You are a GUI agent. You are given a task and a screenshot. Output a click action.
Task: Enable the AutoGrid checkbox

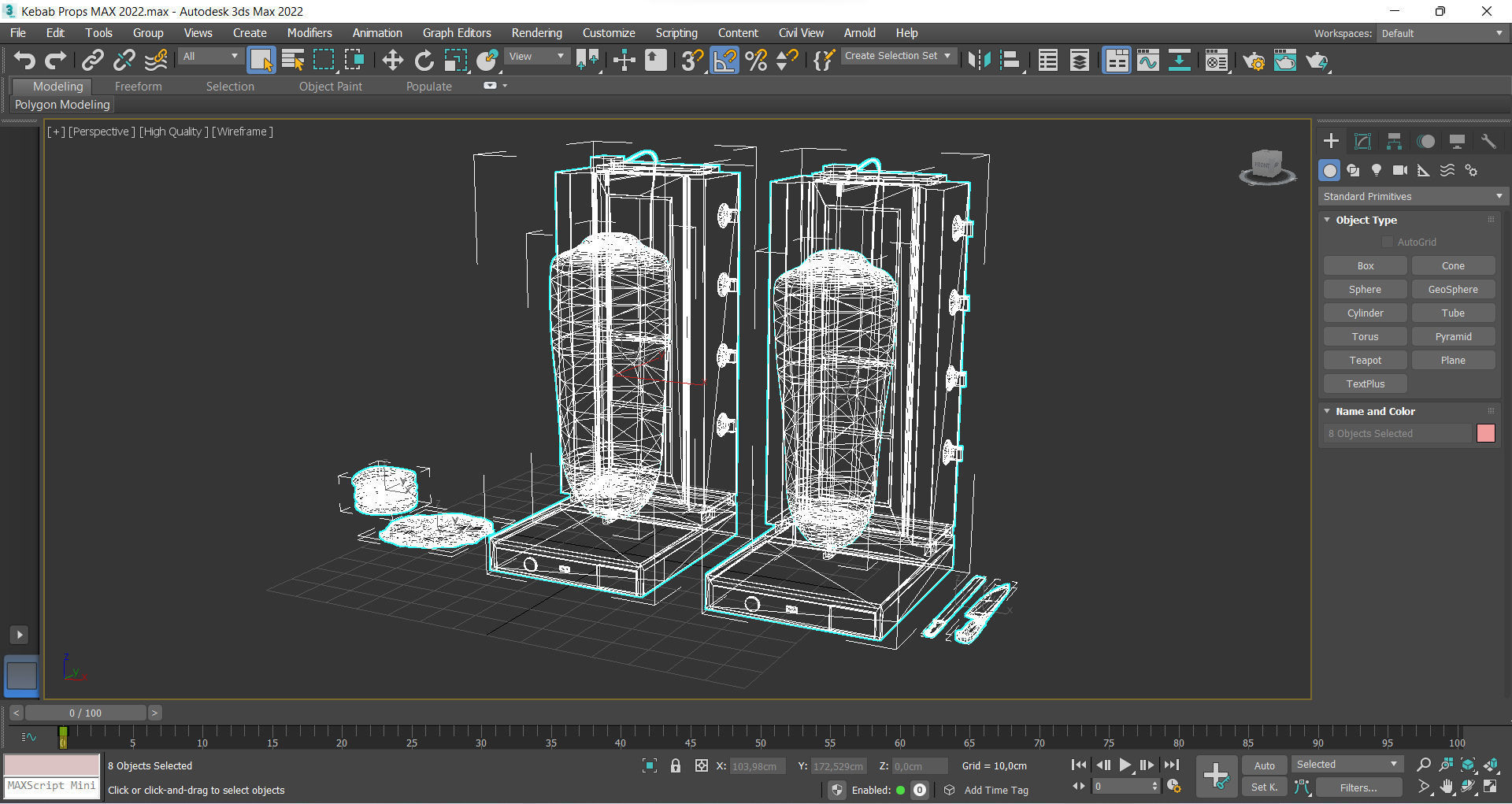1388,242
